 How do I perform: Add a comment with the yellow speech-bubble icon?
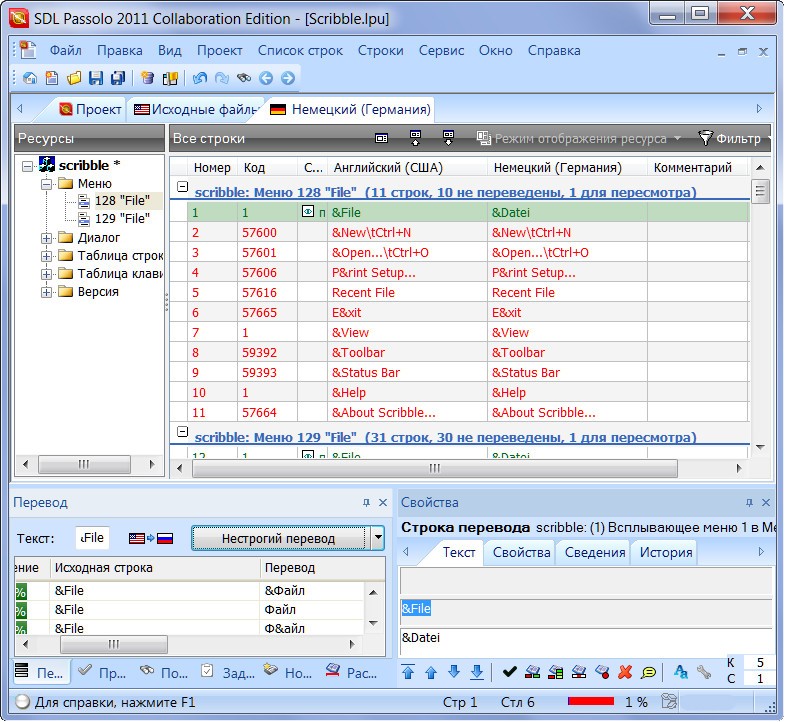(x=648, y=672)
